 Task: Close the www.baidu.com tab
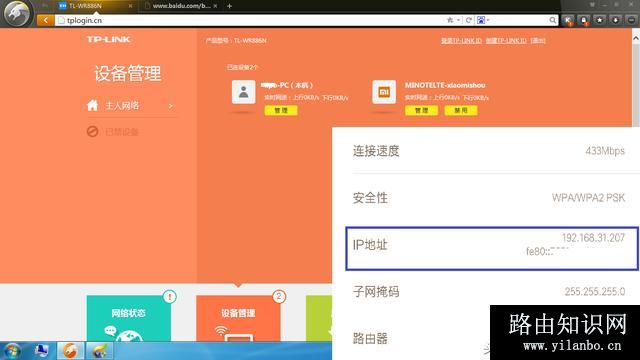215,6
